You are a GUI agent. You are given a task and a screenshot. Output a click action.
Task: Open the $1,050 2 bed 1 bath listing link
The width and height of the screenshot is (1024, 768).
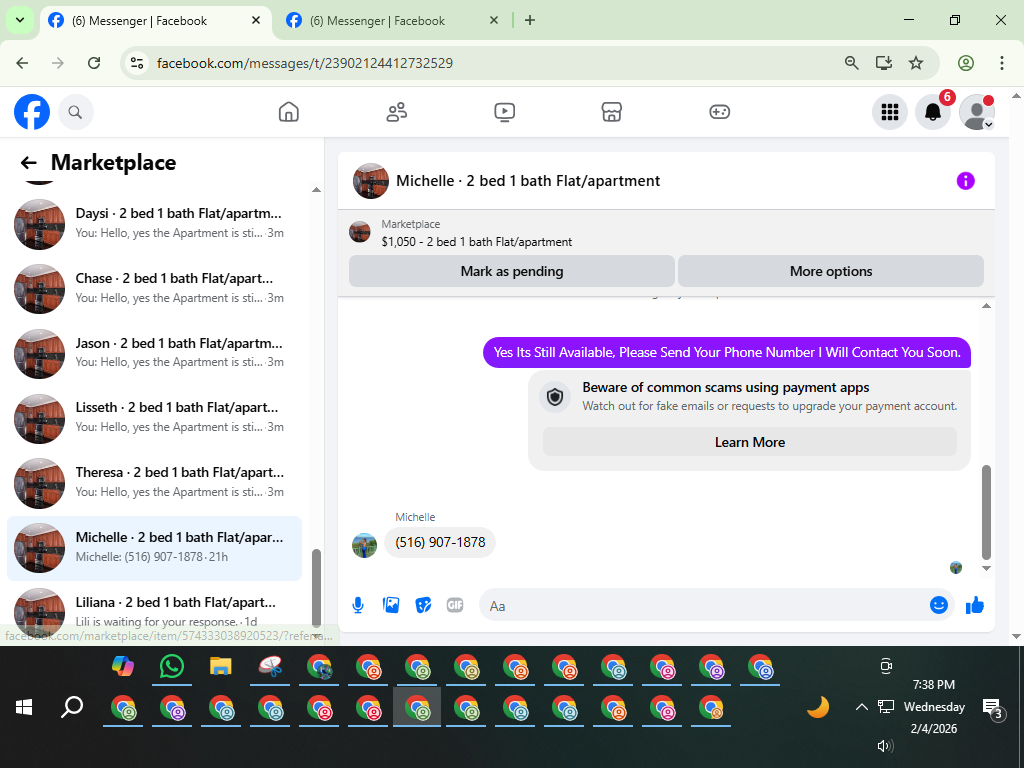477,242
